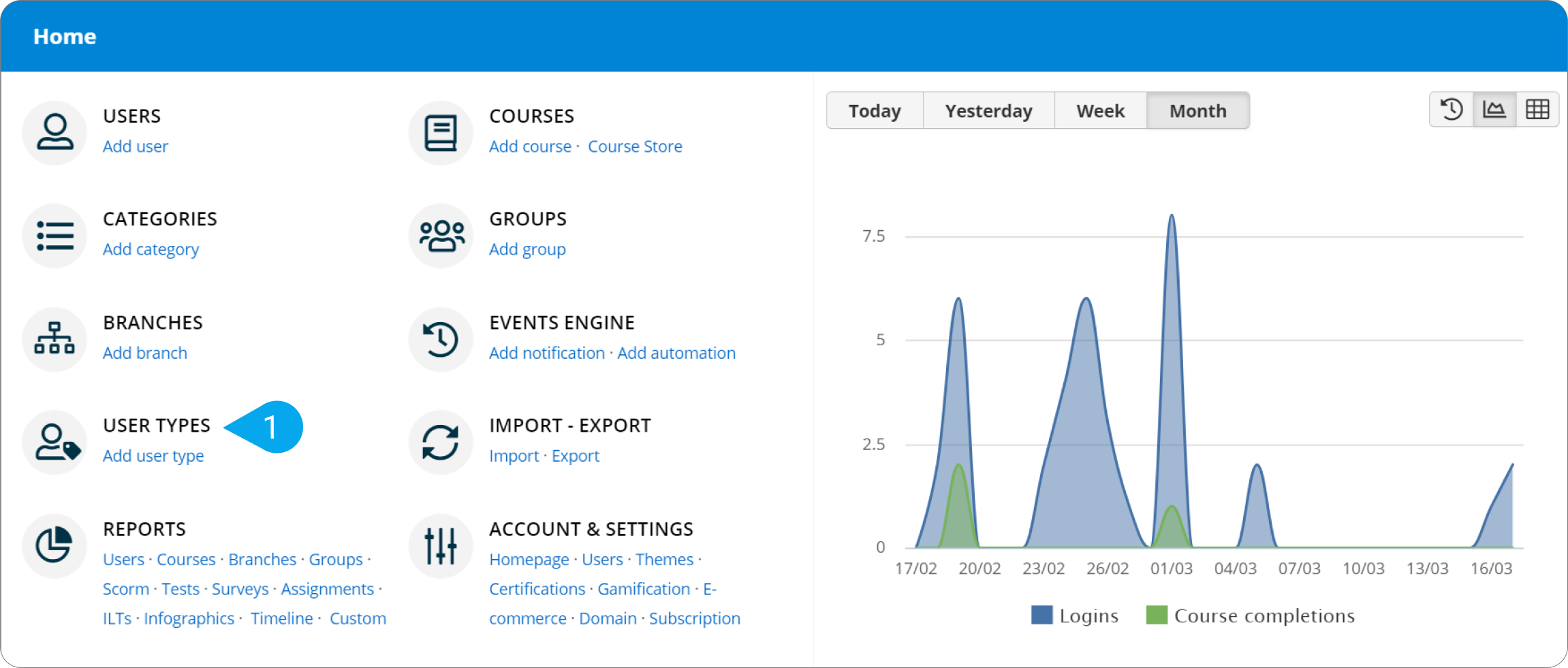Select the Today time range tab
This screenshot has height=668, width=1568.
click(x=875, y=110)
